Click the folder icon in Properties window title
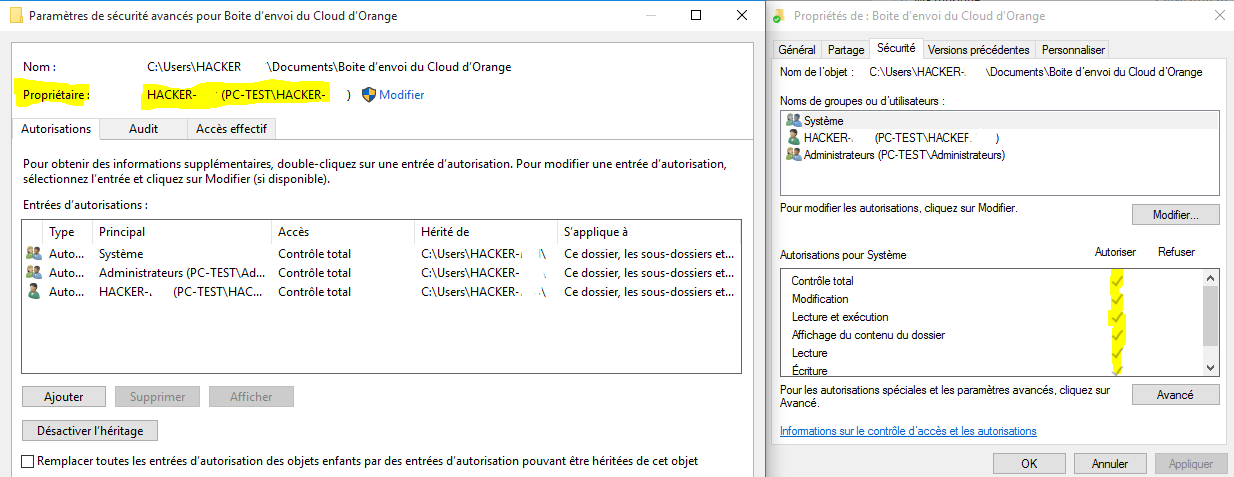Image resolution: width=1234 pixels, height=477 pixels. (780, 15)
